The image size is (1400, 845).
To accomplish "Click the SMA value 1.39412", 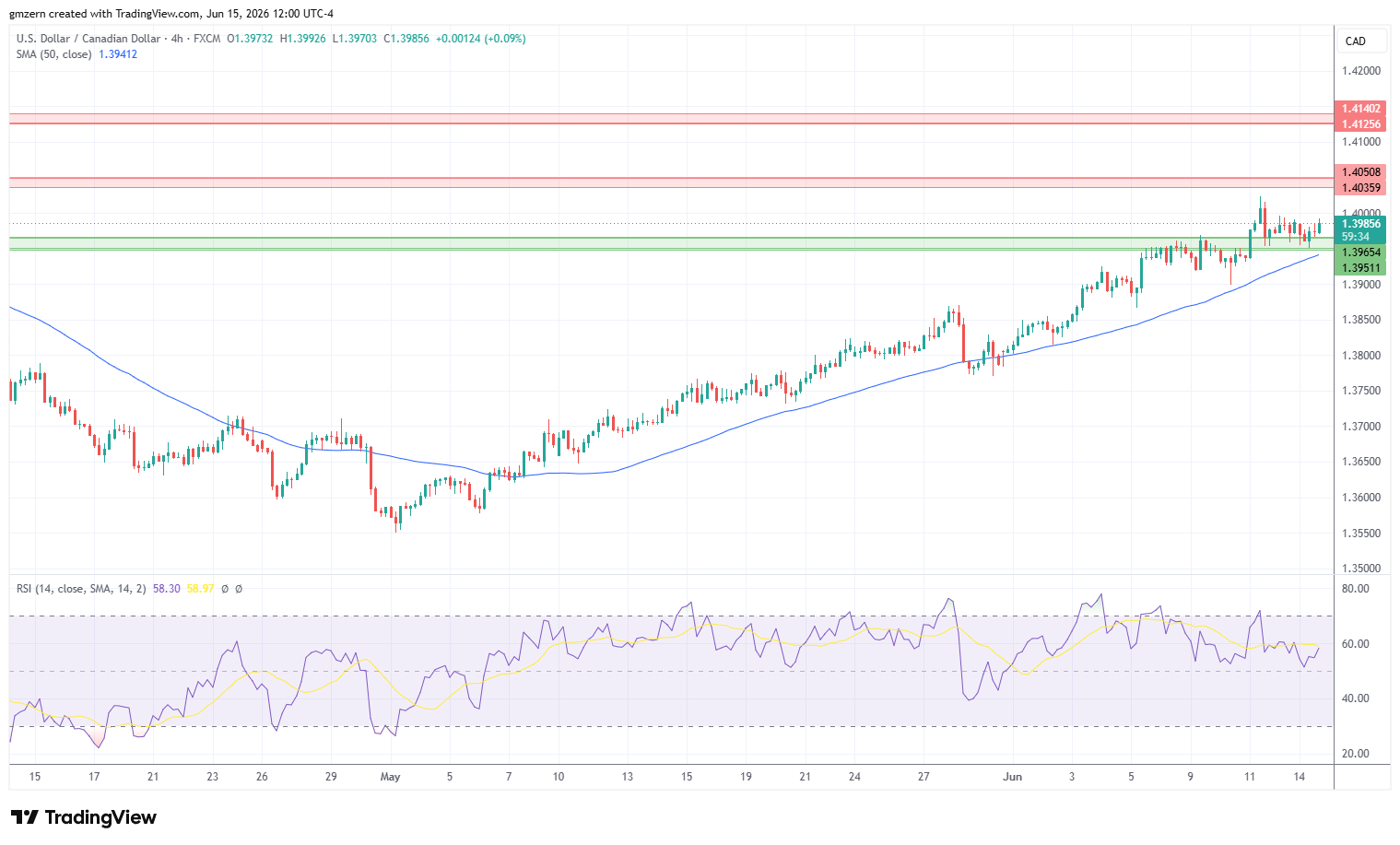I will pyautogui.click(x=118, y=54).
